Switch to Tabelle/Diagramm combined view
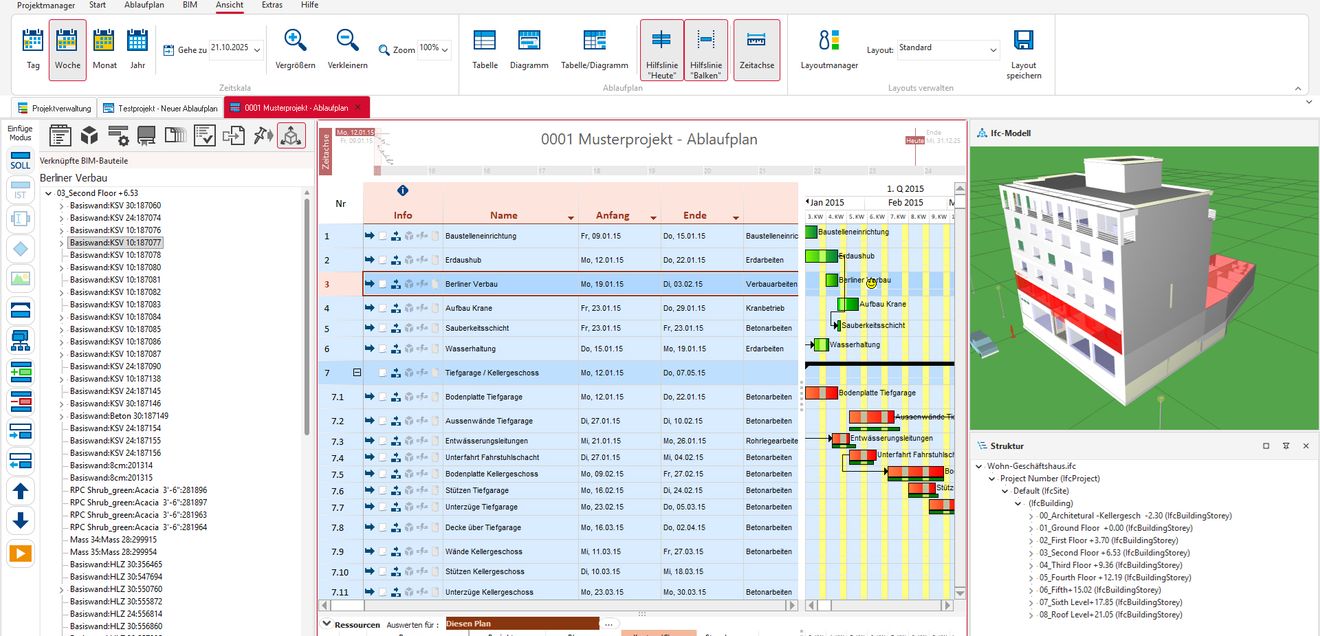The width and height of the screenshot is (1320, 636). (x=594, y=49)
